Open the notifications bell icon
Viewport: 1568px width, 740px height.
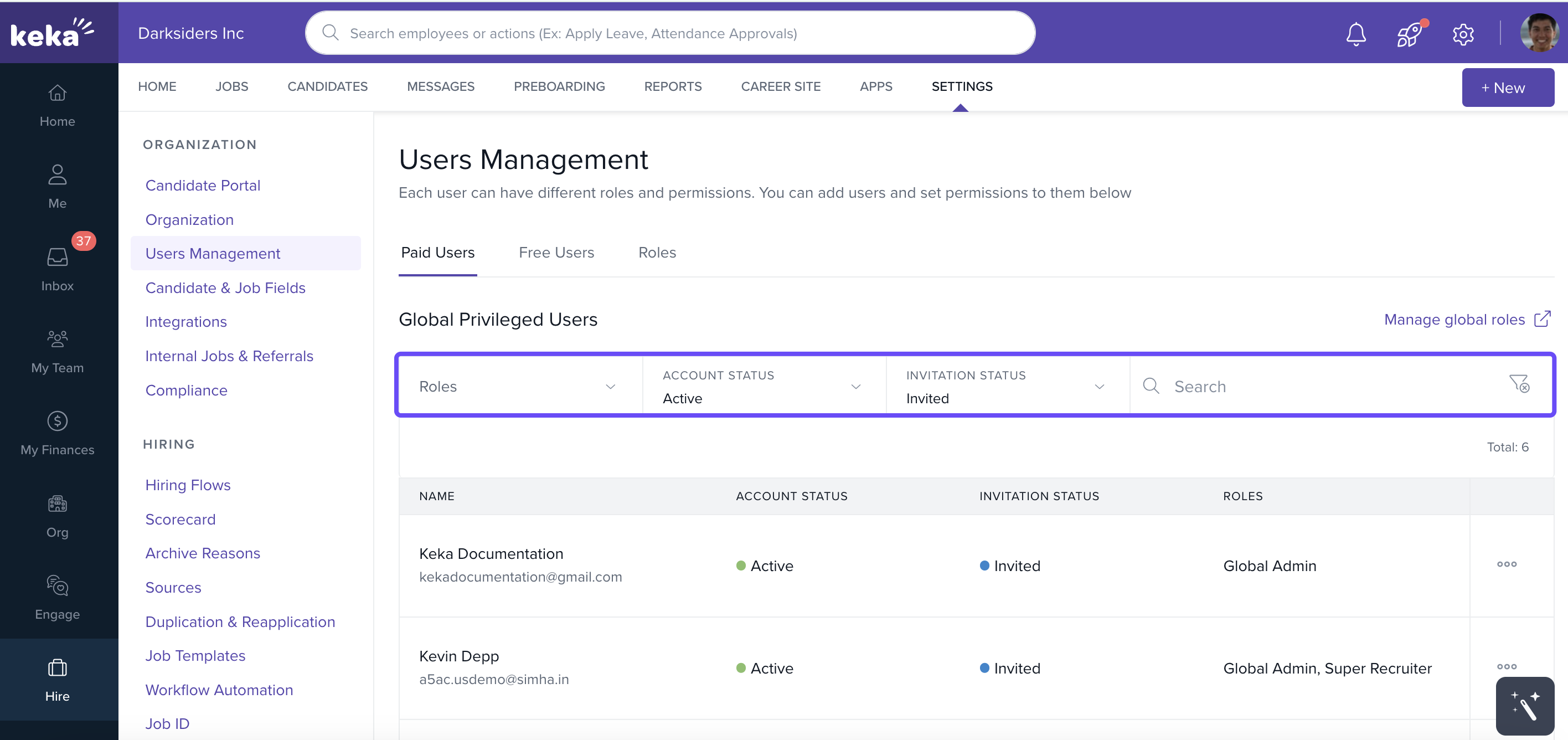(1355, 33)
